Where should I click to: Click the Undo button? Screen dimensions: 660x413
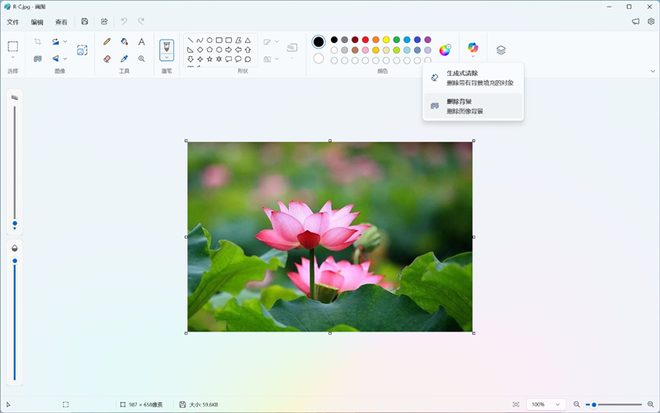tap(124, 20)
